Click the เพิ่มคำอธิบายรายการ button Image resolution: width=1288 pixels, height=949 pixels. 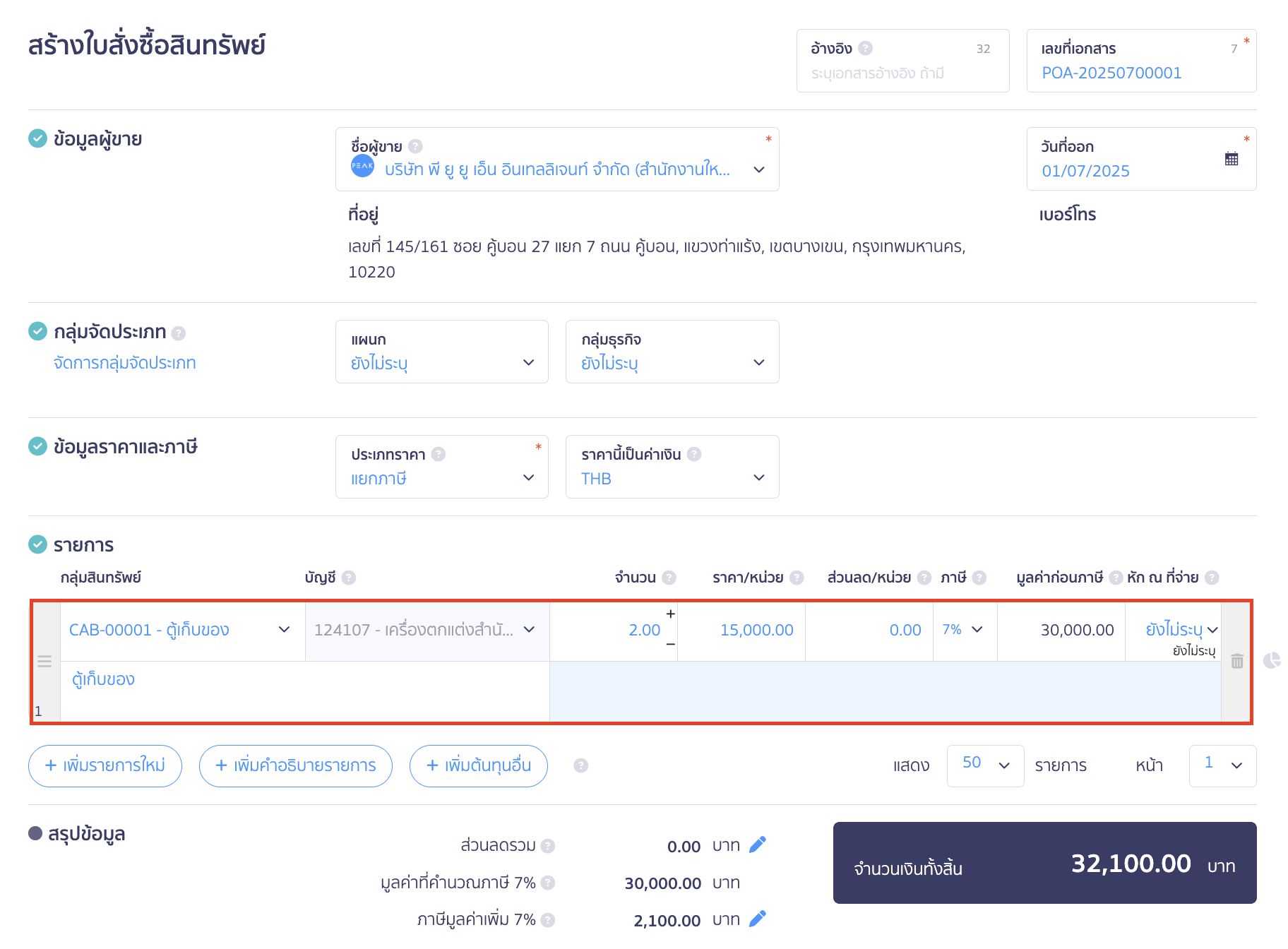pos(295,765)
